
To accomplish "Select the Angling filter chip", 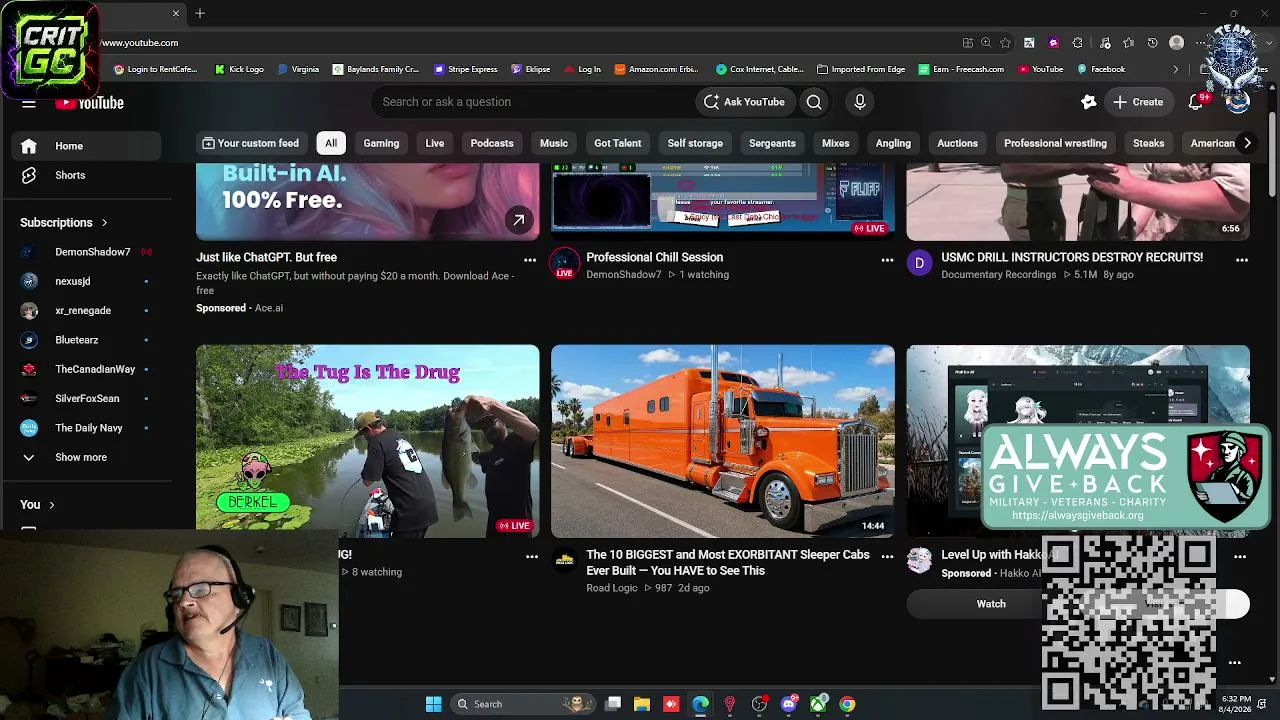I will coord(893,143).
